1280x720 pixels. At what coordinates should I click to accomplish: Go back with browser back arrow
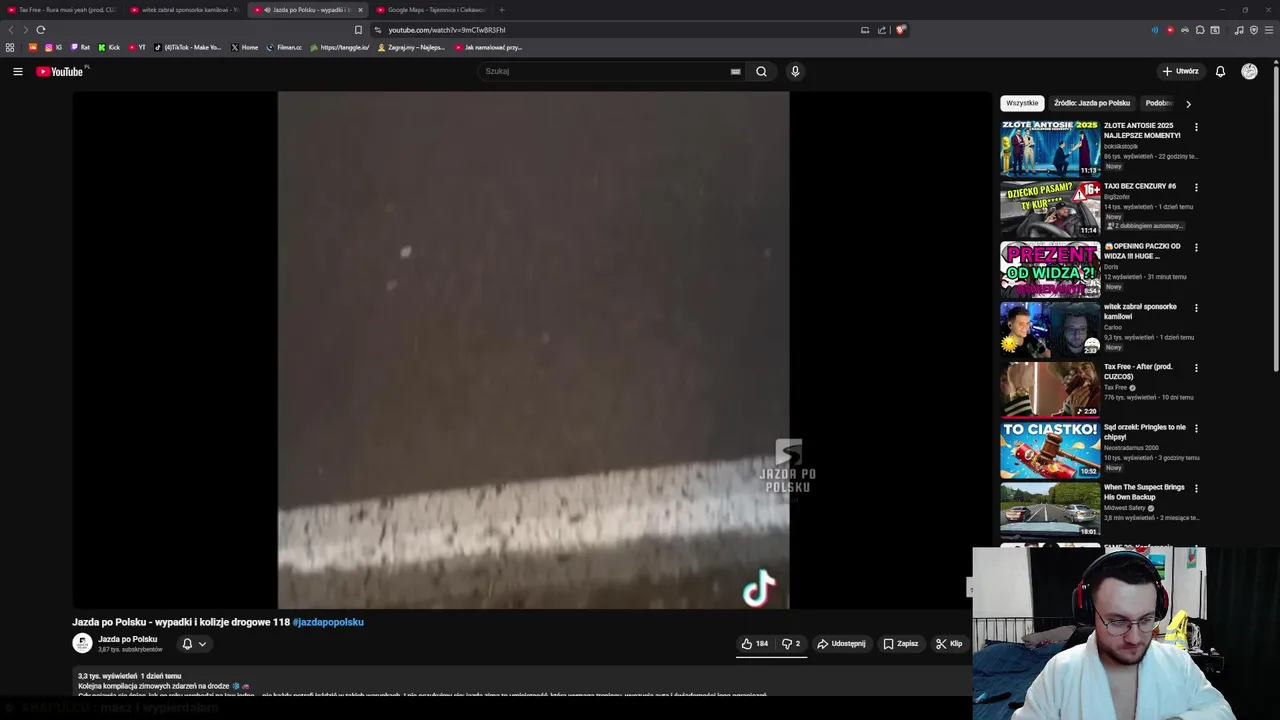pos(11,30)
